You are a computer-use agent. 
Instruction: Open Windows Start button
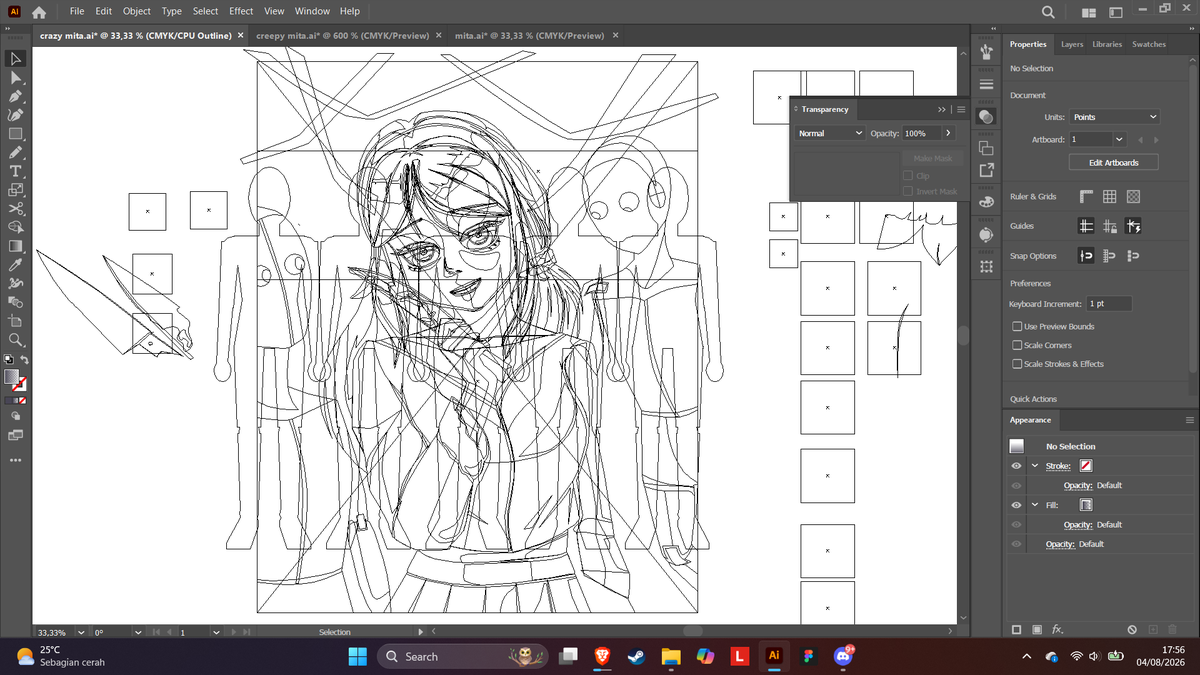pos(357,656)
